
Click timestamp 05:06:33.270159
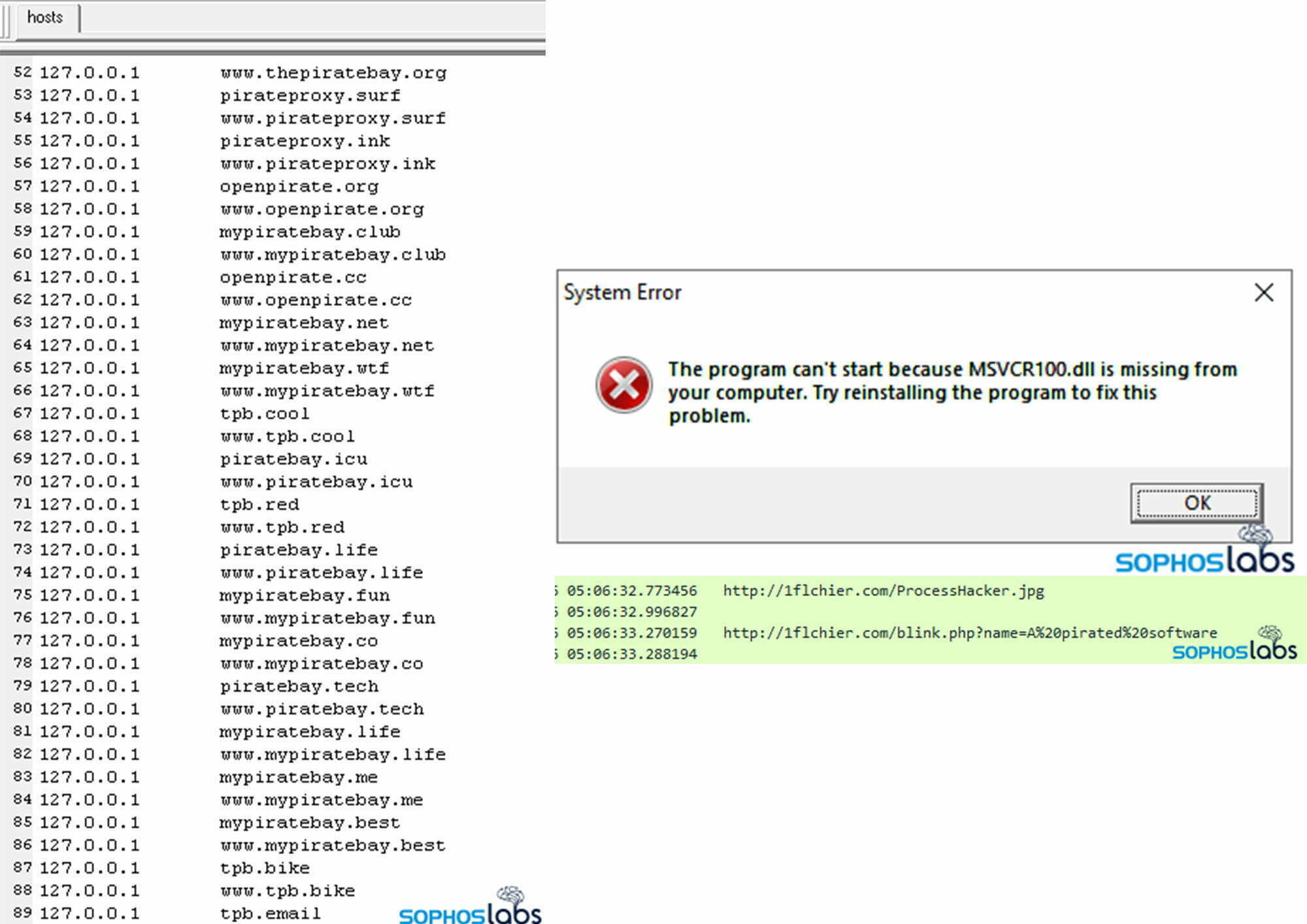pyautogui.click(x=631, y=633)
